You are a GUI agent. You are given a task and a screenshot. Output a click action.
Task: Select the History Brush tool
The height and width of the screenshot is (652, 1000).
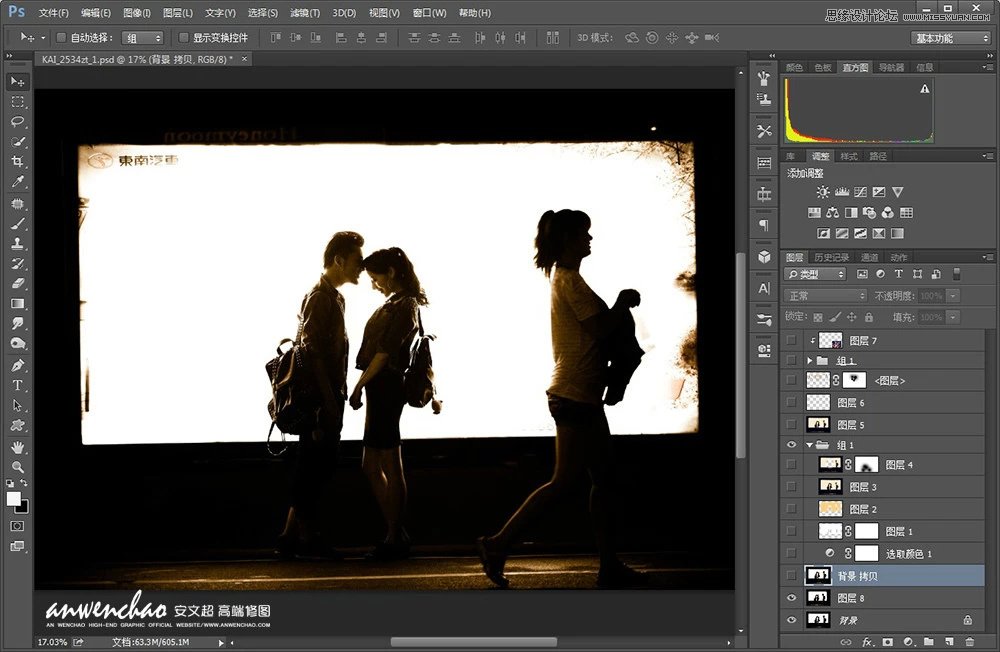coord(17,263)
